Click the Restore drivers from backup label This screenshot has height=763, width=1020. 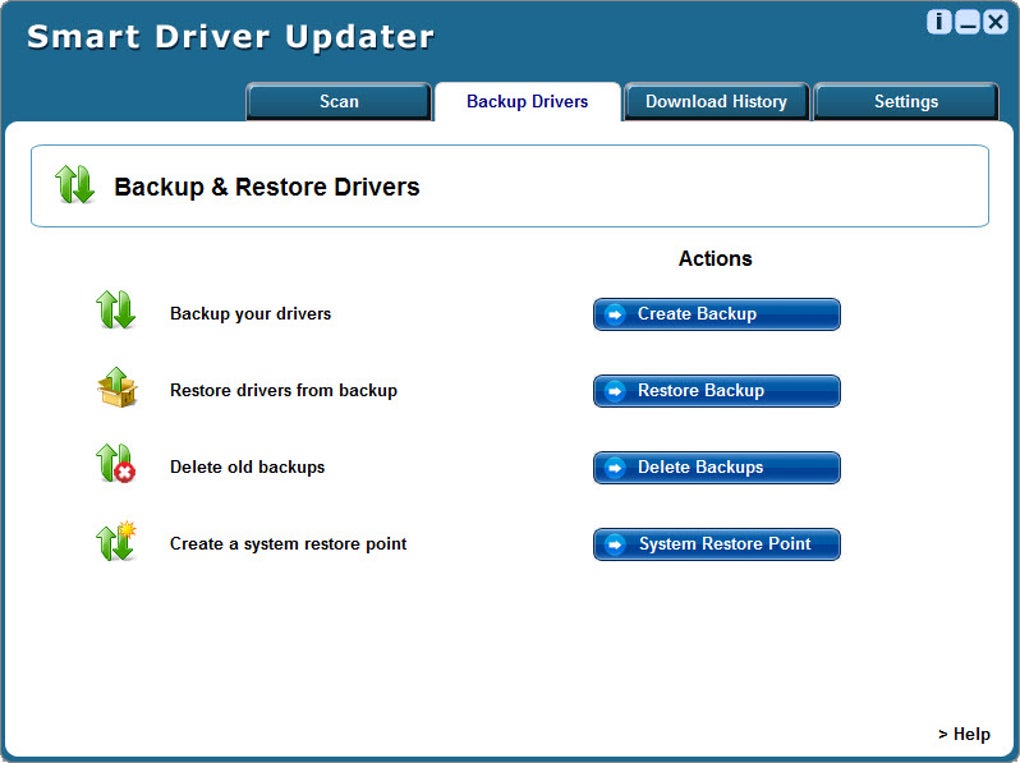284,390
